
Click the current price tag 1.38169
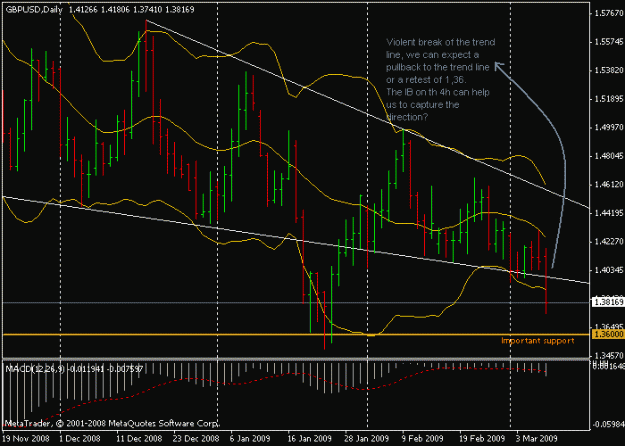click(608, 303)
